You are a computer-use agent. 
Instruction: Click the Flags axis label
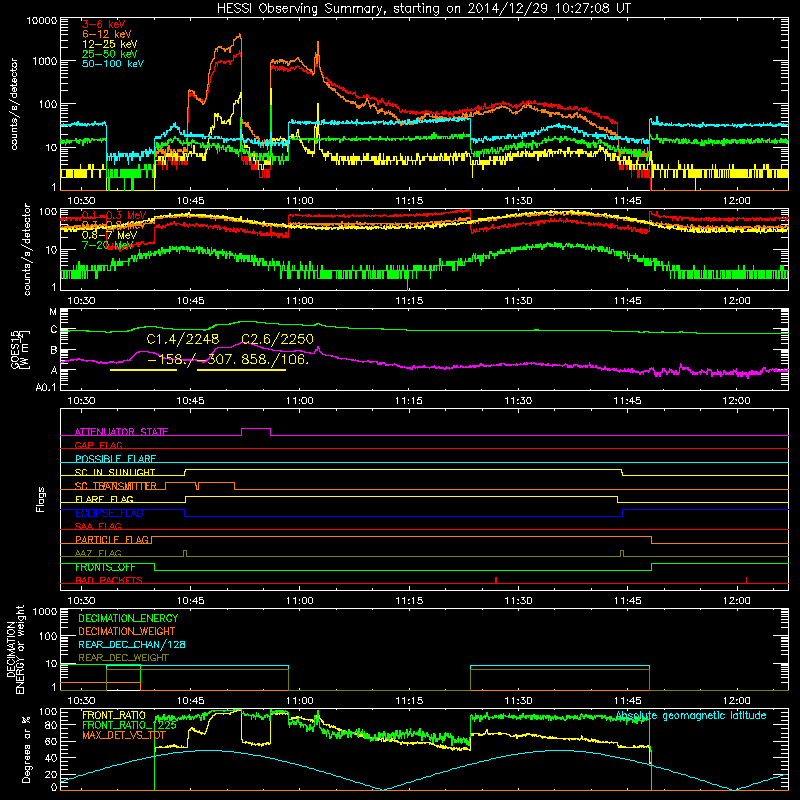pos(40,499)
